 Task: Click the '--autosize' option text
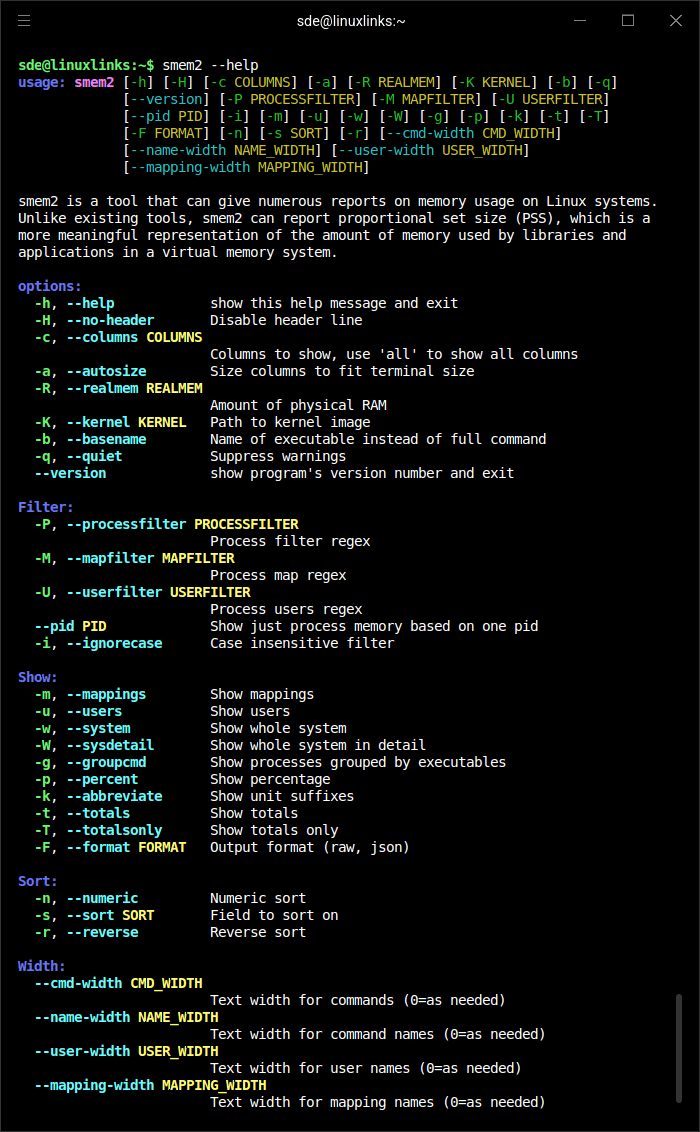(106, 371)
